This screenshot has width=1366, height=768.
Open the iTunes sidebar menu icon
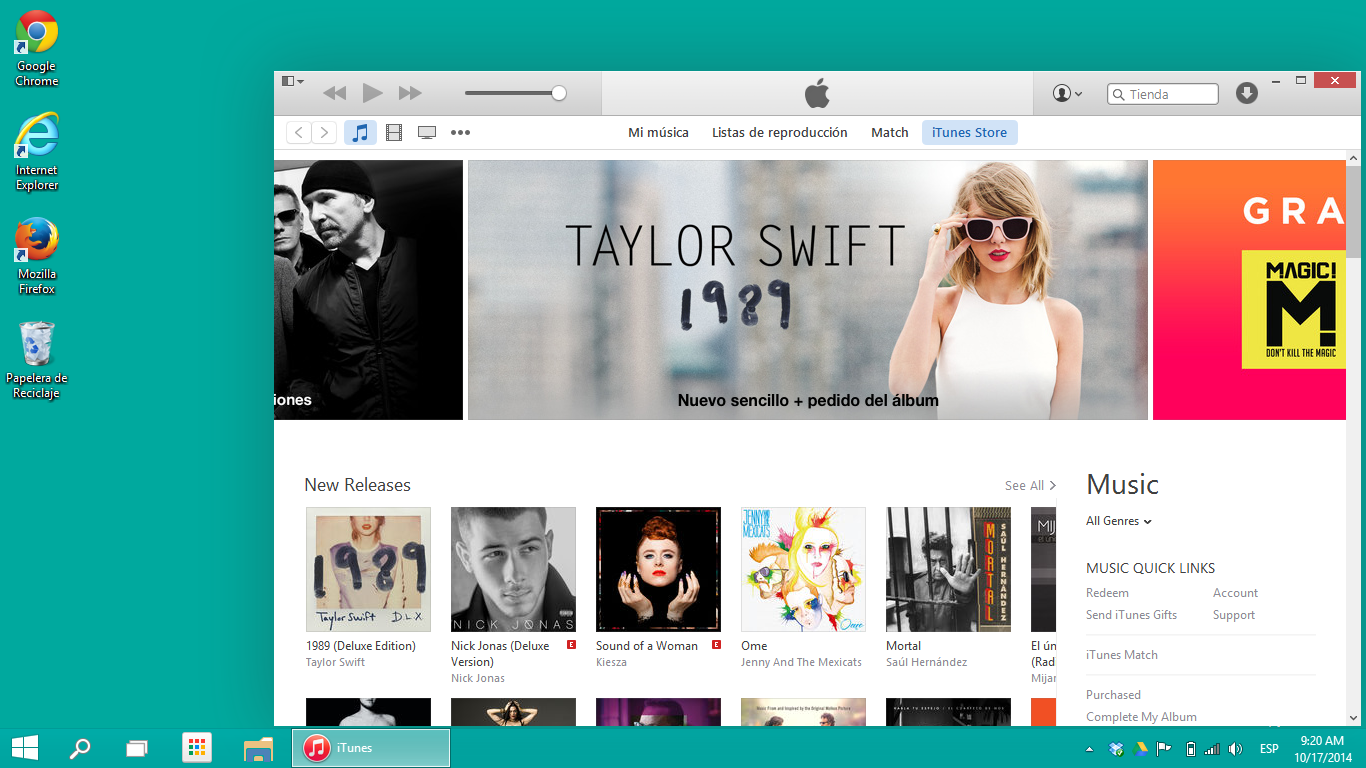(292, 81)
